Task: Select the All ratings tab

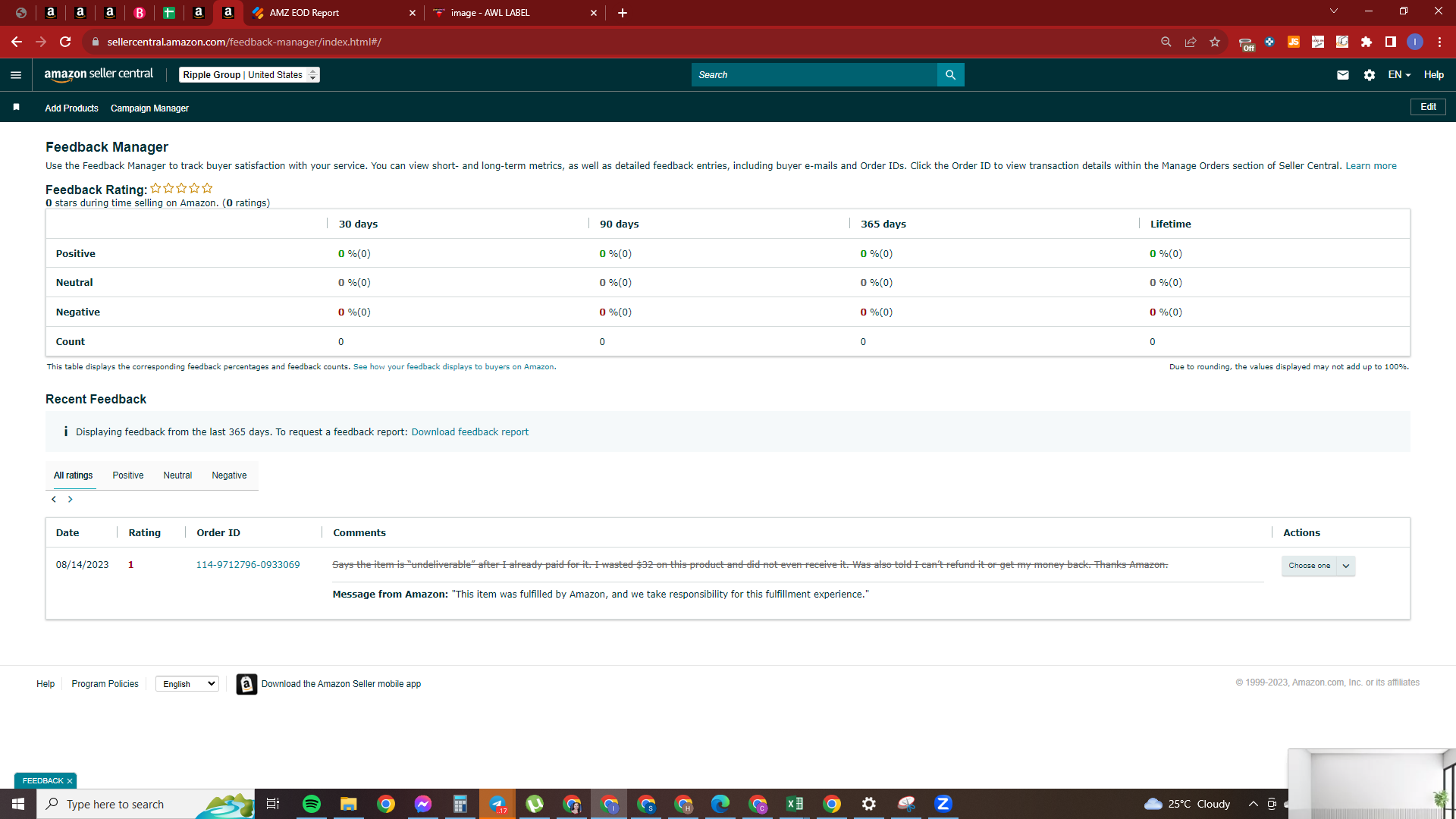Action: [x=74, y=475]
